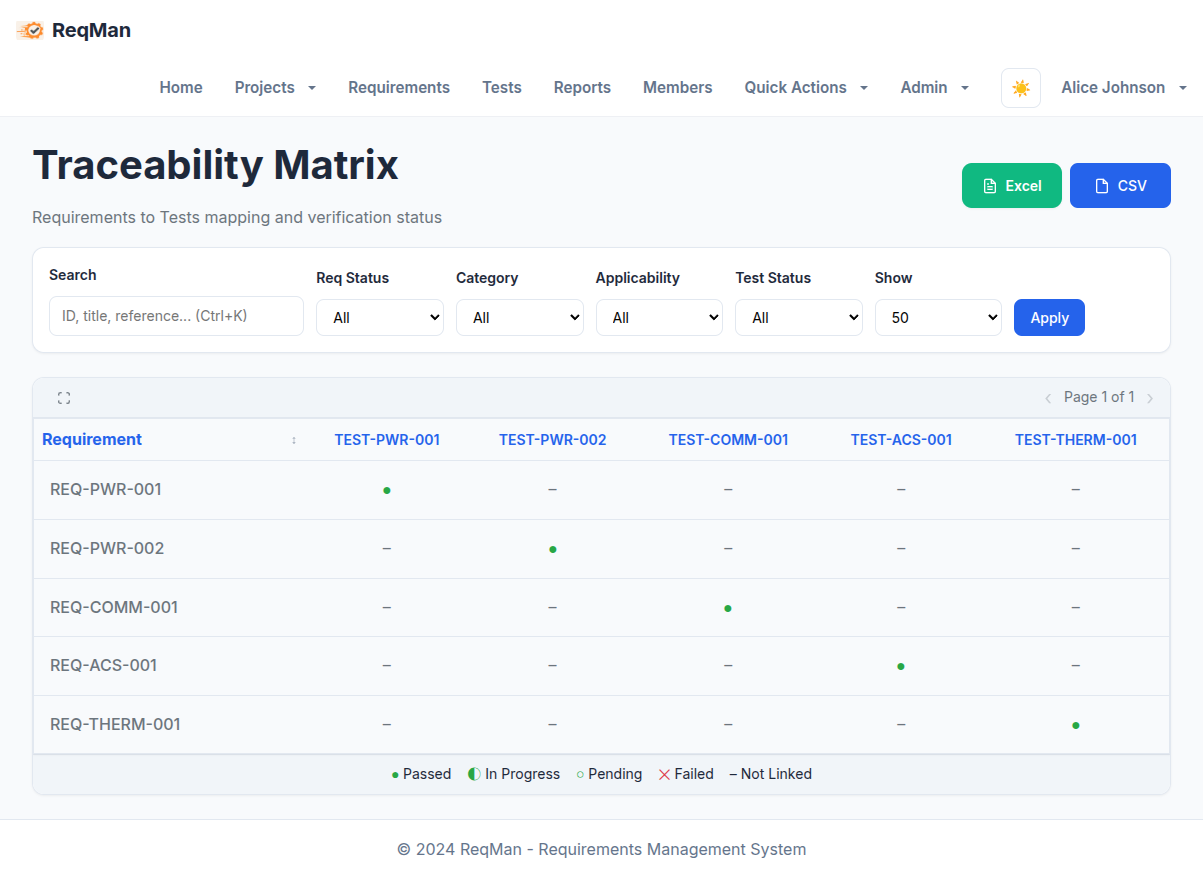Open the Test Status filter dropdown
Screen dimensions: 1203x879
click(x=799, y=317)
